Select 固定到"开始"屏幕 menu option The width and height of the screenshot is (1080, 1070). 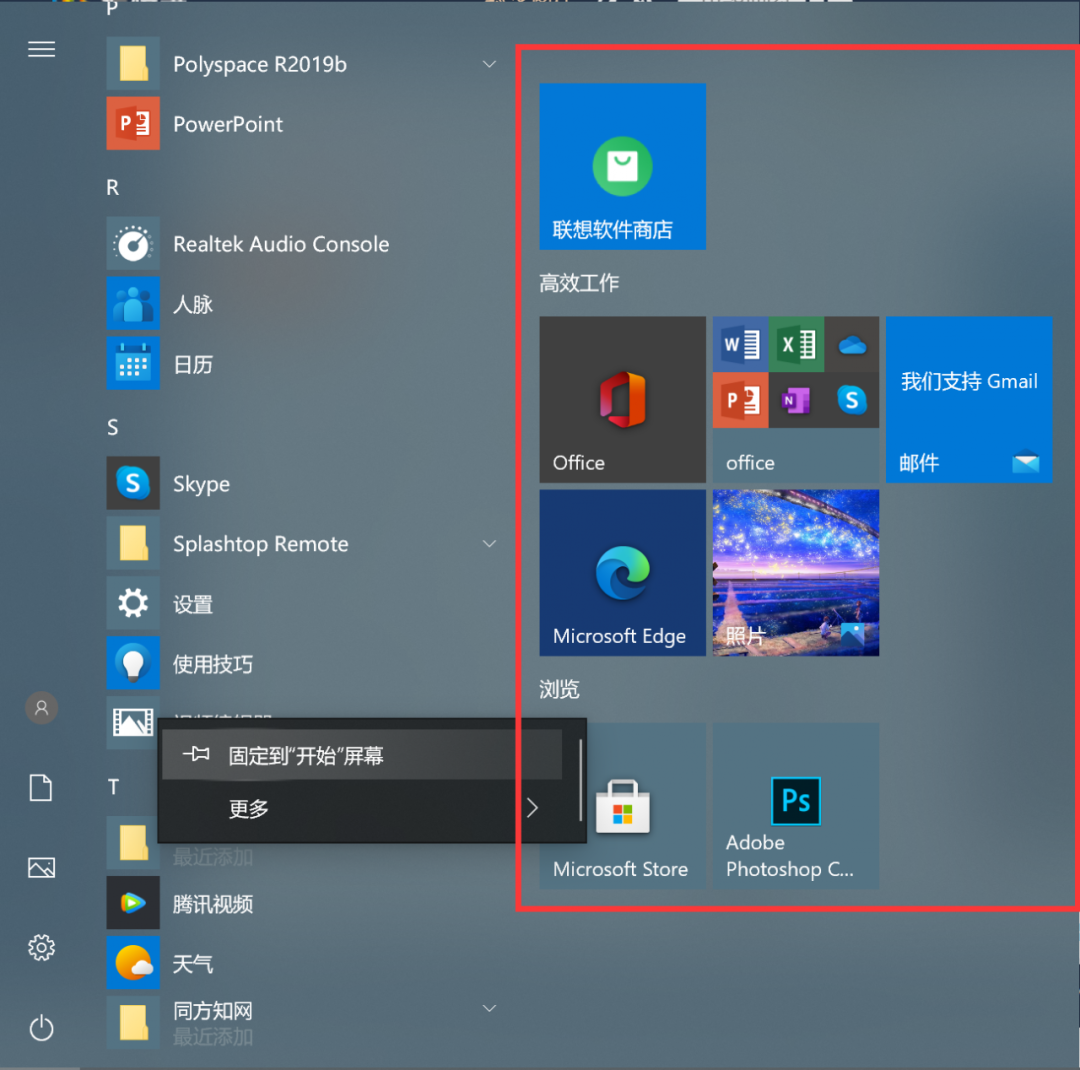[x=362, y=755]
